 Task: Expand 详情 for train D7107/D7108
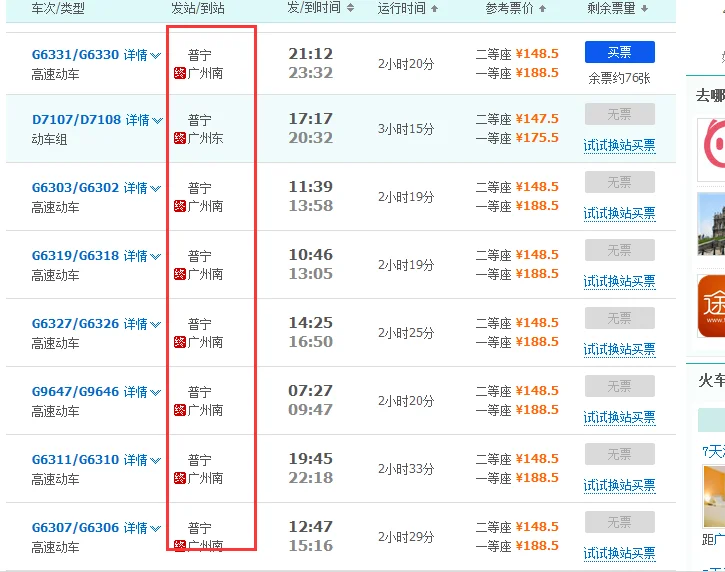[144, 120]
